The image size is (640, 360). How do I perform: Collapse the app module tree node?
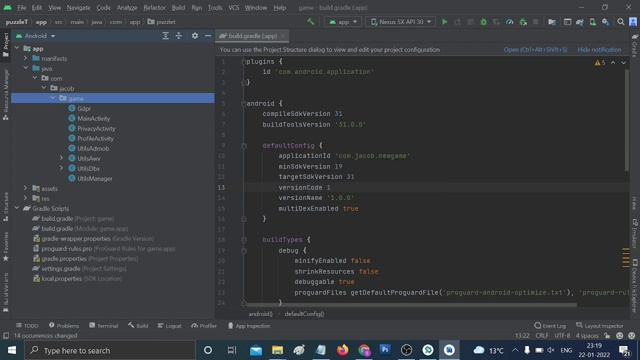point(17,49)
